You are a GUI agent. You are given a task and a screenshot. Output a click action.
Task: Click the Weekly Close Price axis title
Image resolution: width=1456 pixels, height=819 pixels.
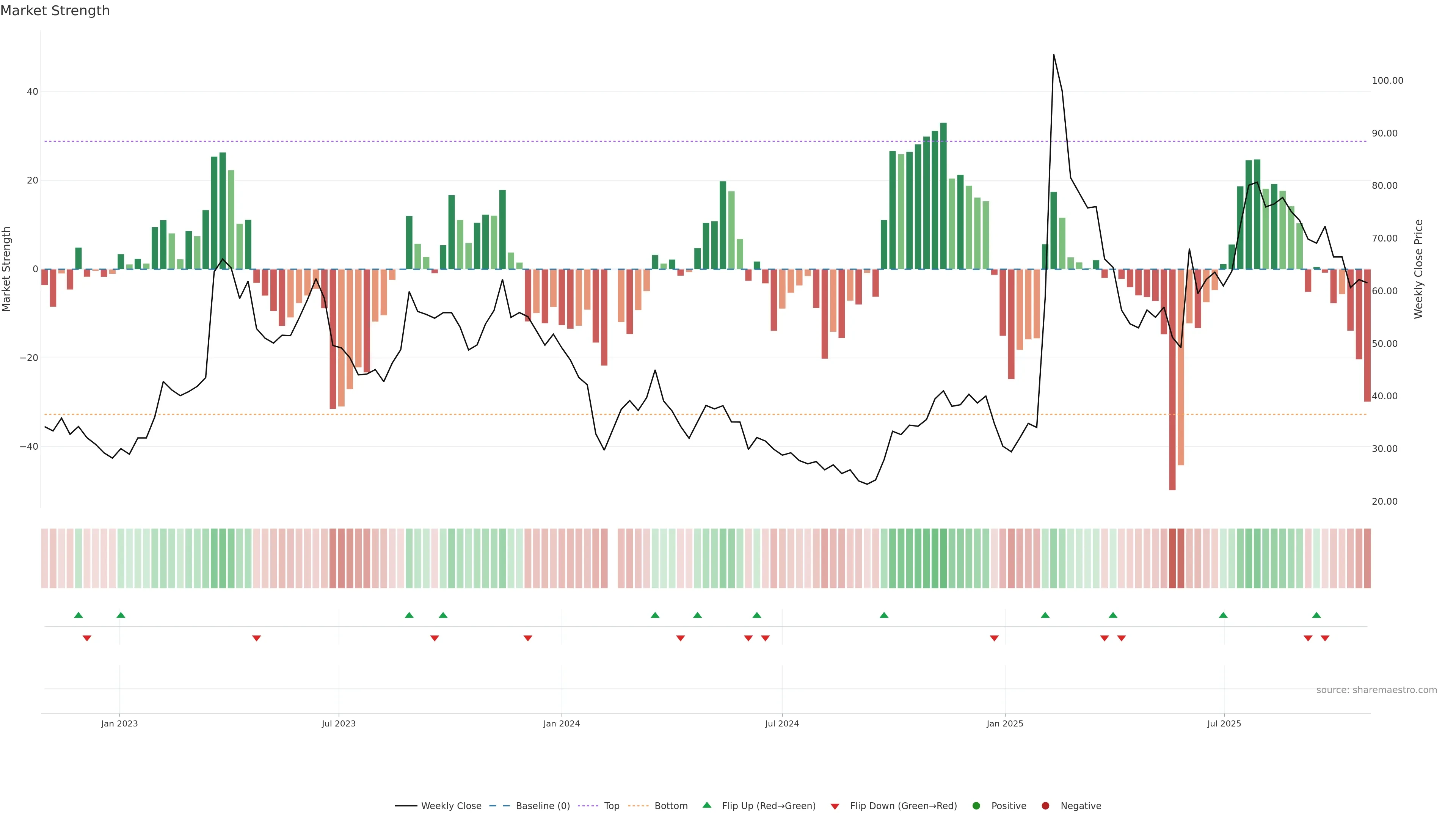[x=1419, y=269]
